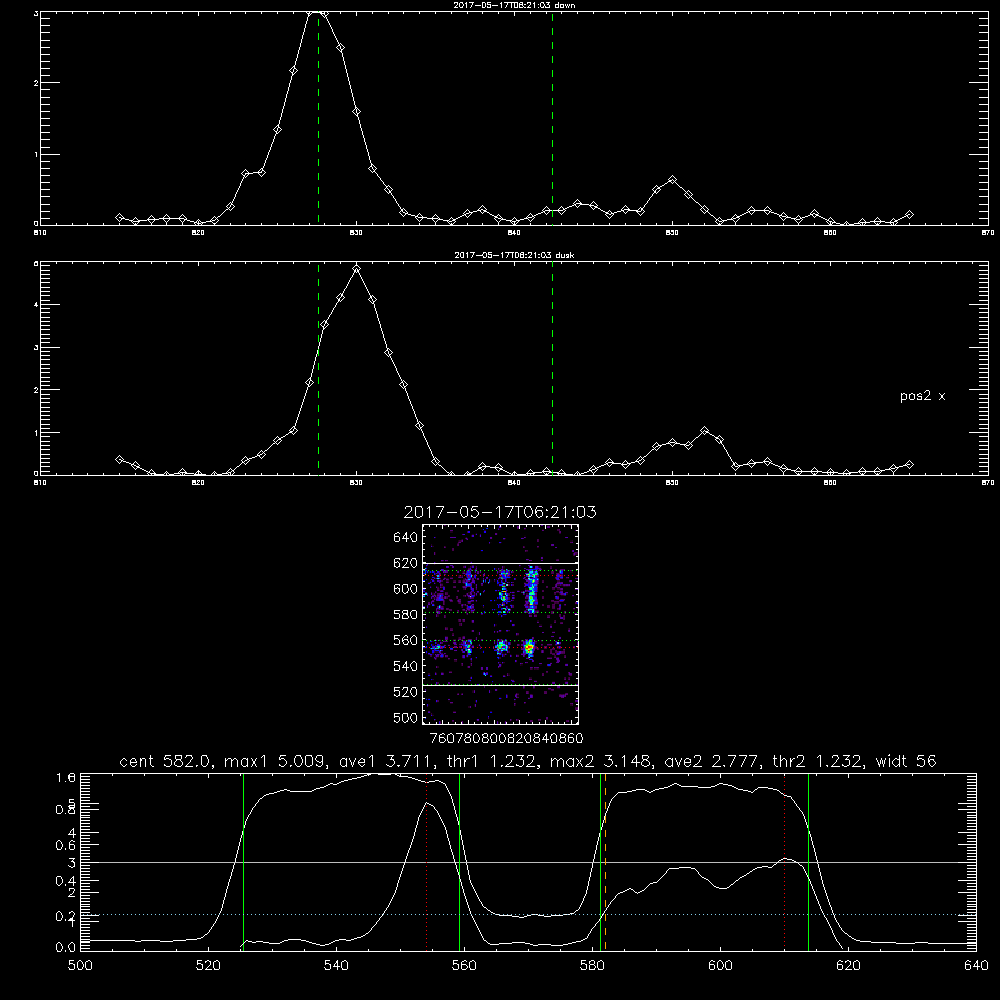Click 'thr2 1.232' in the statistics line

[x=817, y=761]
